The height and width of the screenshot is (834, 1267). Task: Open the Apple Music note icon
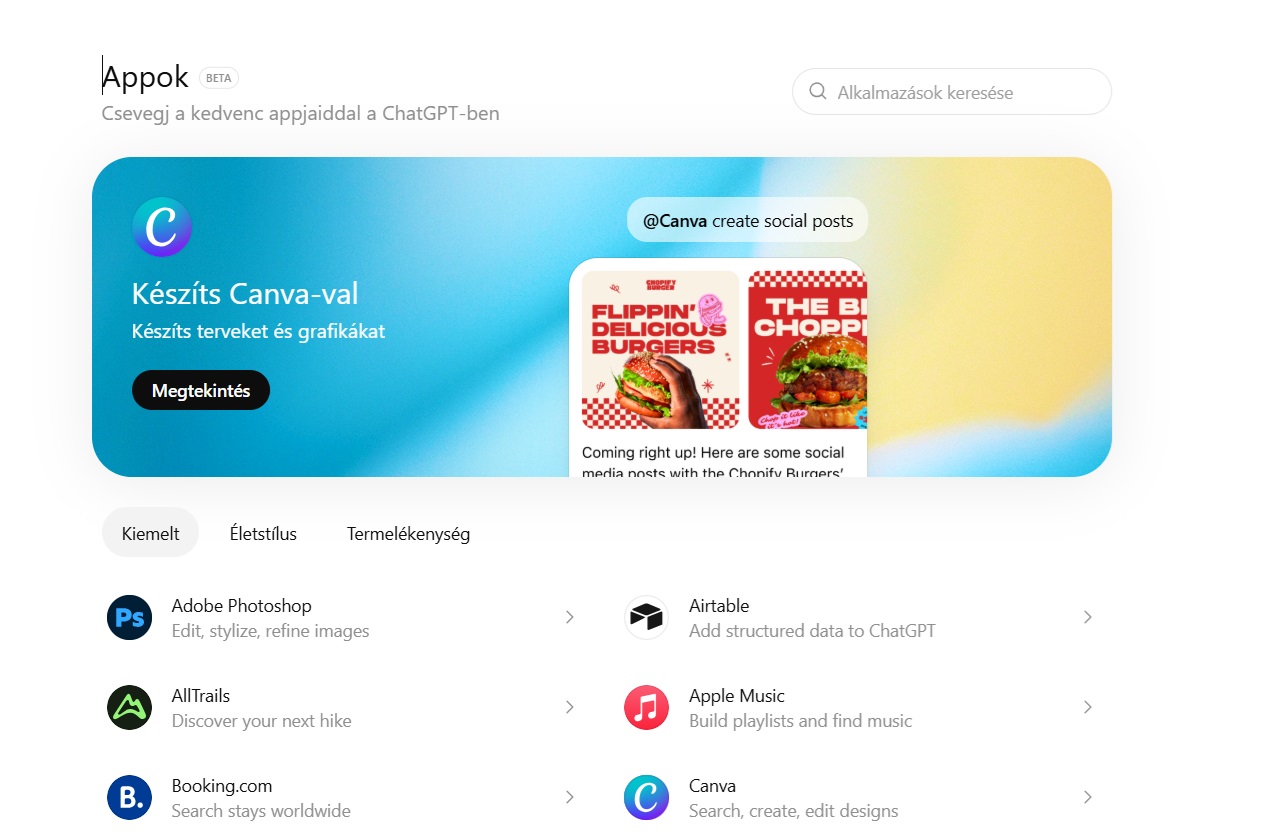646,707
